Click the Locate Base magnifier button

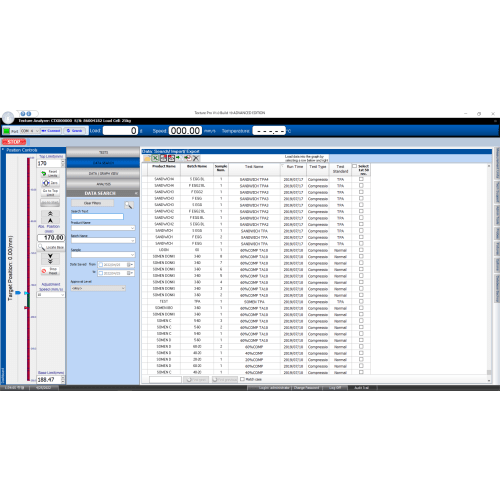click(51, 247)
